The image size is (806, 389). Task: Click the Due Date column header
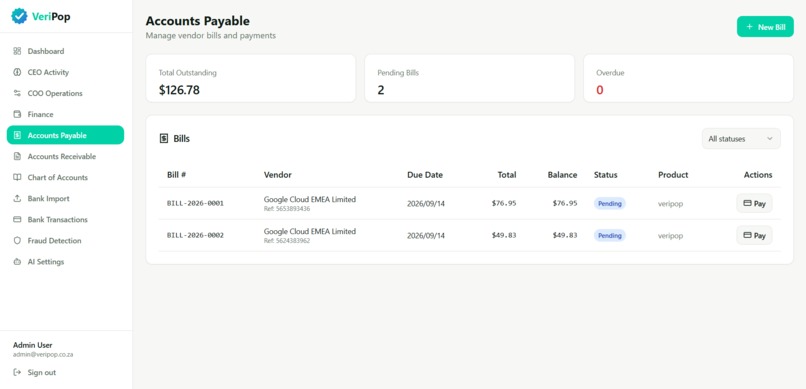click(425, 175)
